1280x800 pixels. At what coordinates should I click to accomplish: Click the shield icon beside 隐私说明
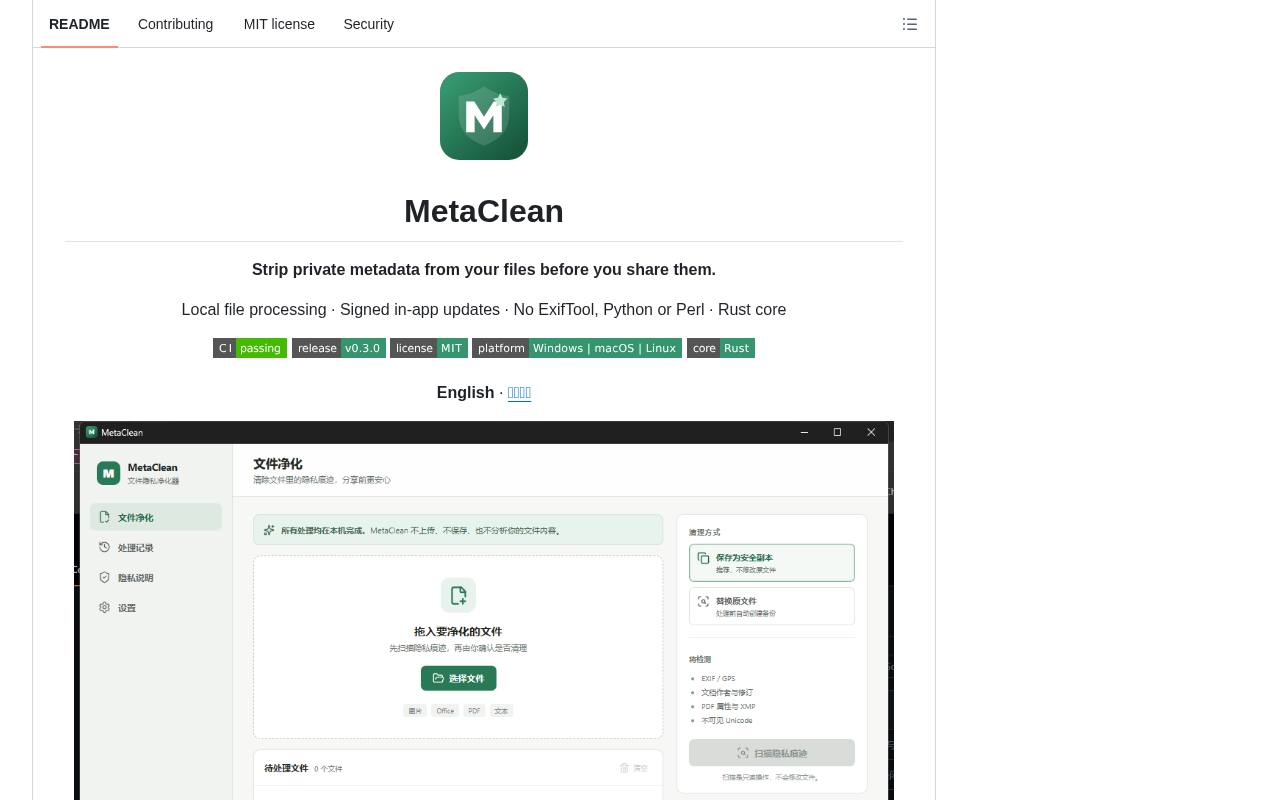click(104, 577)
